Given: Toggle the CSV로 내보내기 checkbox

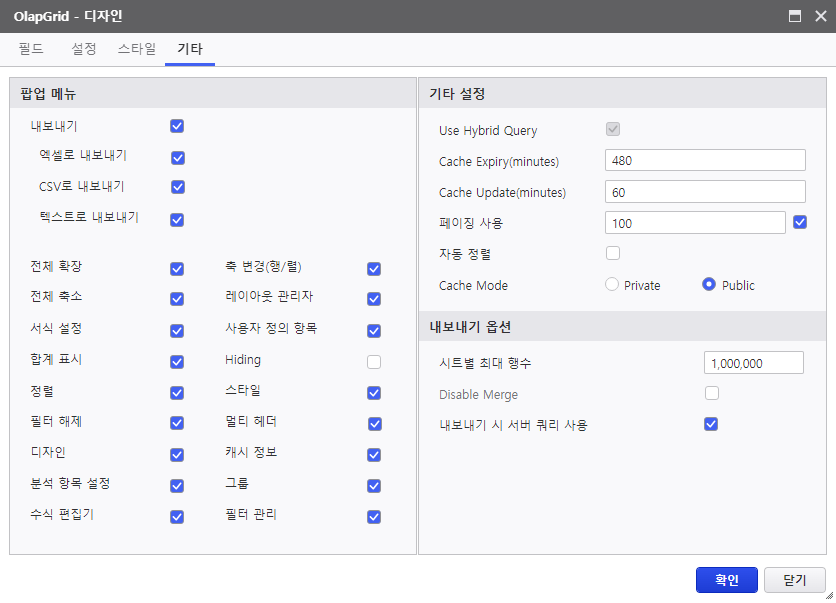Looking at the screenshot, I should tap(178, 187).
